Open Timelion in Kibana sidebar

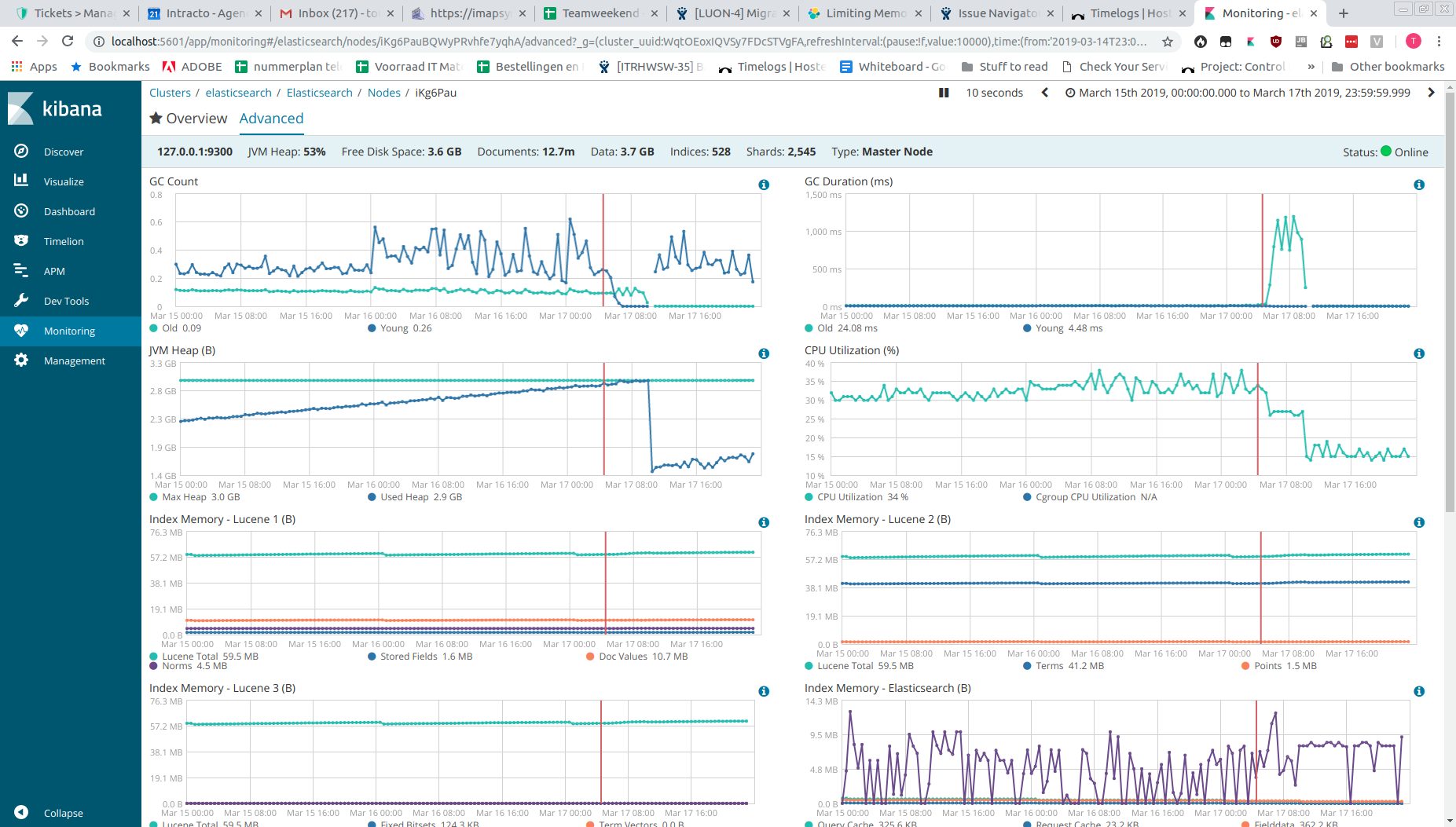63,241
